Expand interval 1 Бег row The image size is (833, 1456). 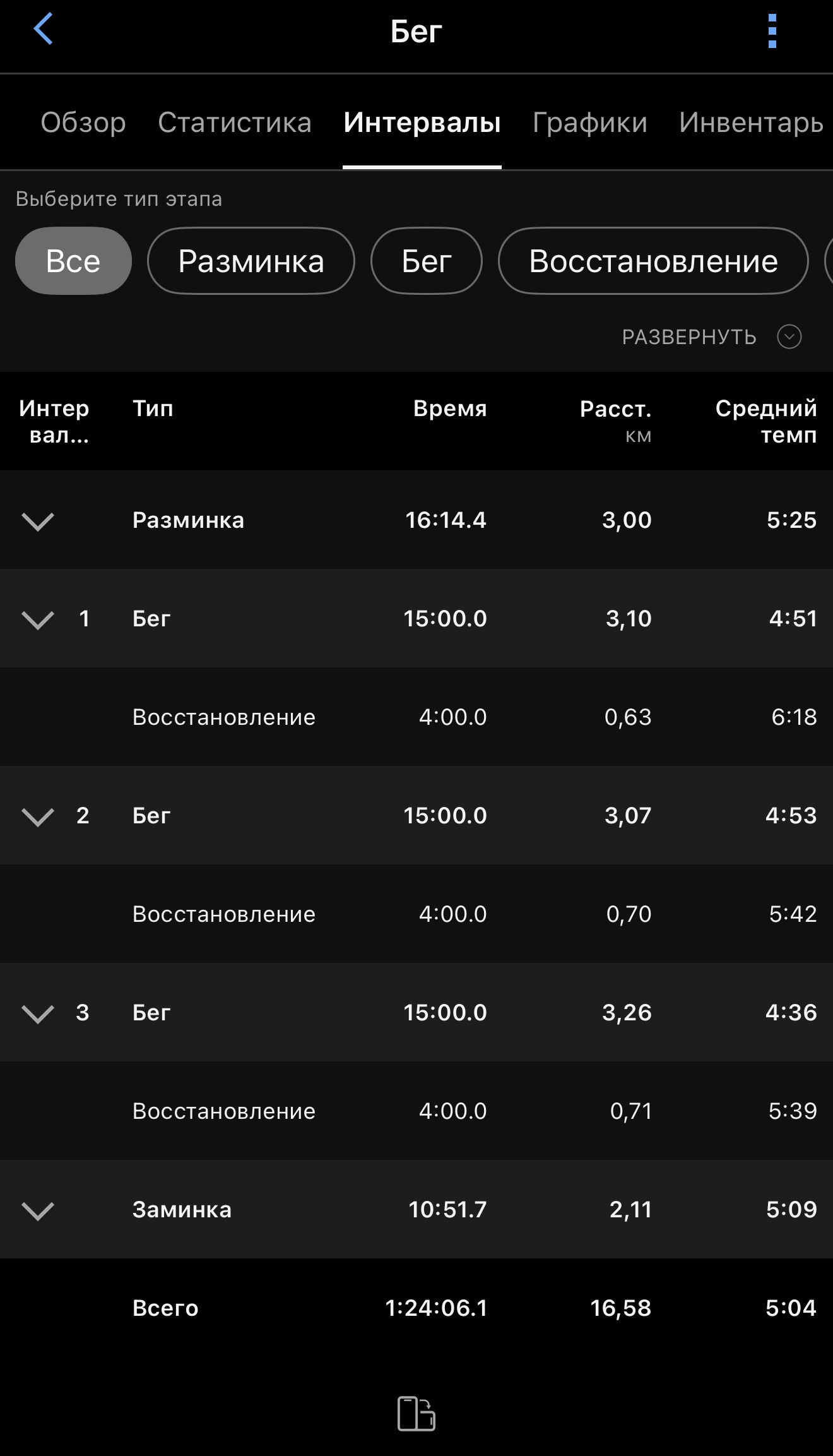(x=38, y=619)
